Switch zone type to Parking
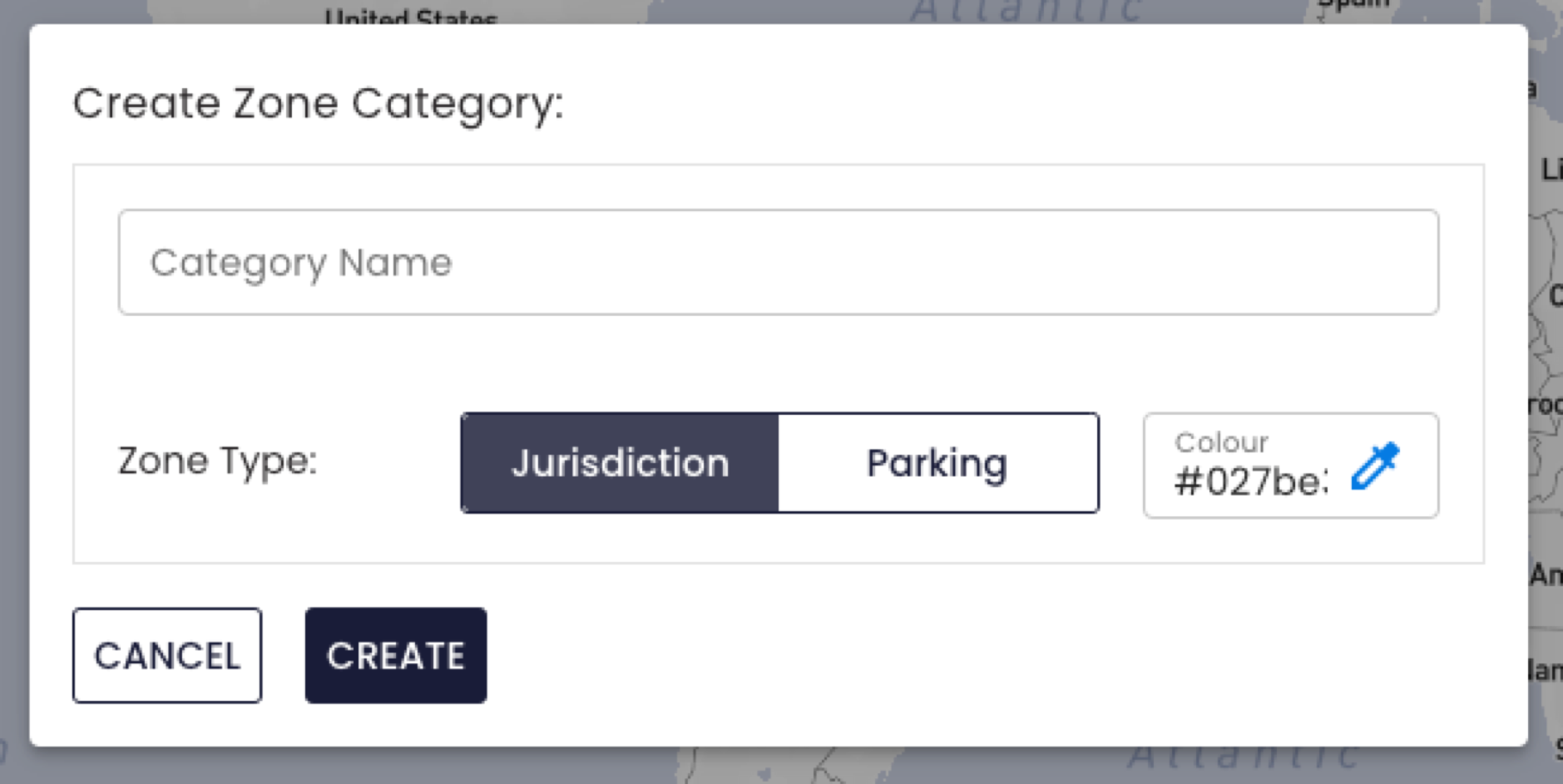The height and width of the screenshot is (784, 1563). 937,463
